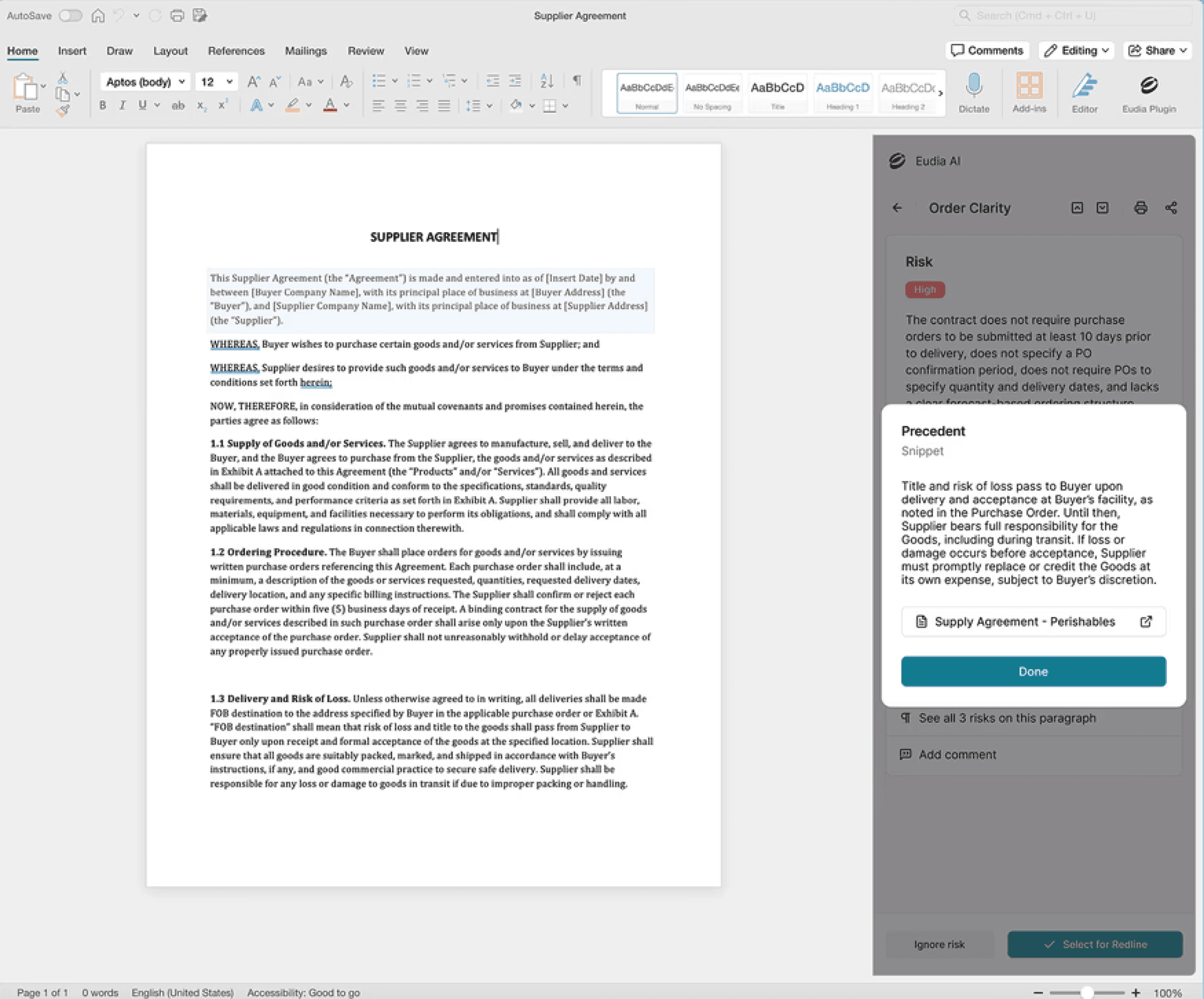1204x999 pixels.
Task: Click the share icon in Order Clarity header
Action: (1171, 208)
